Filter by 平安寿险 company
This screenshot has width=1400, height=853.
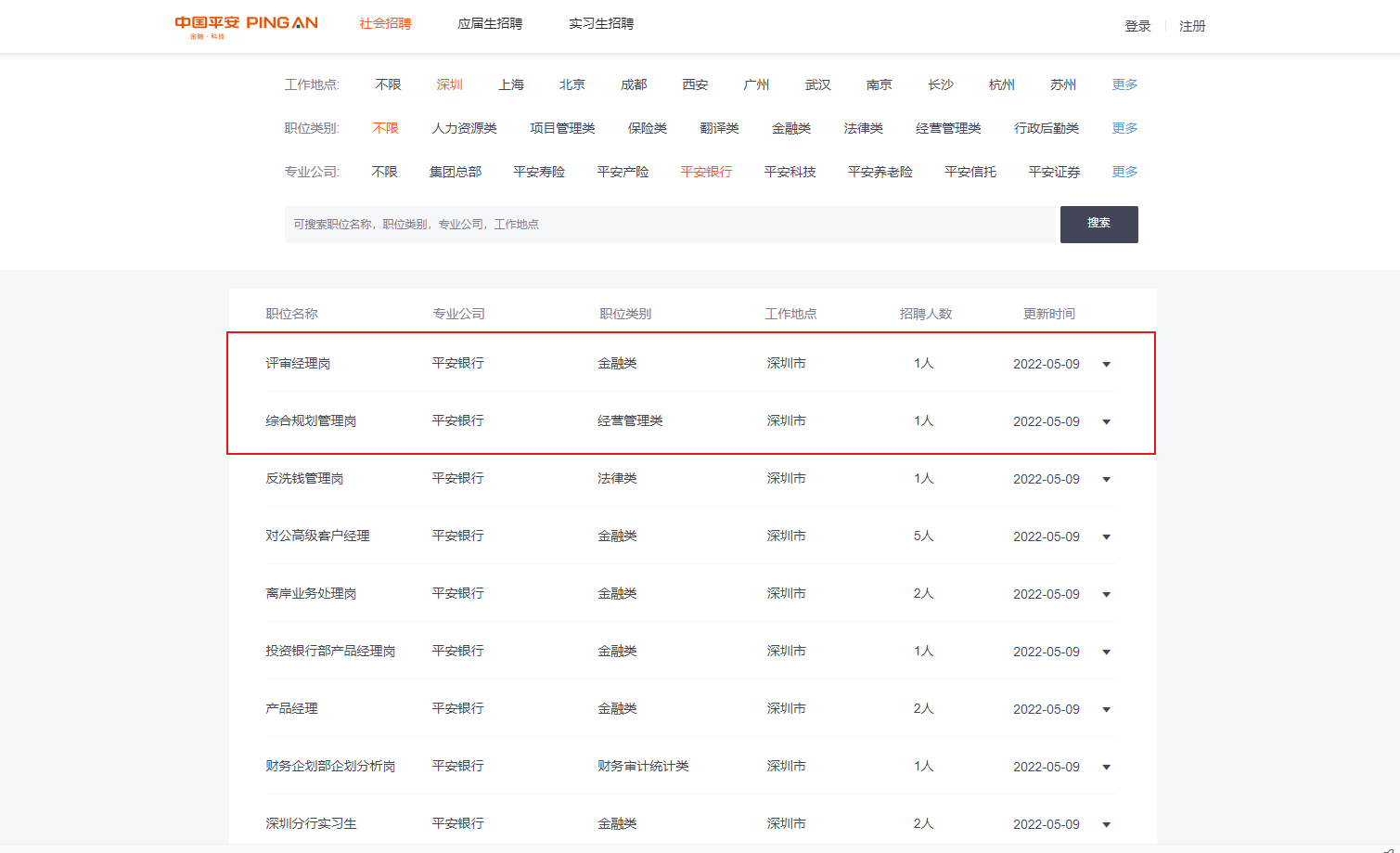539,172
